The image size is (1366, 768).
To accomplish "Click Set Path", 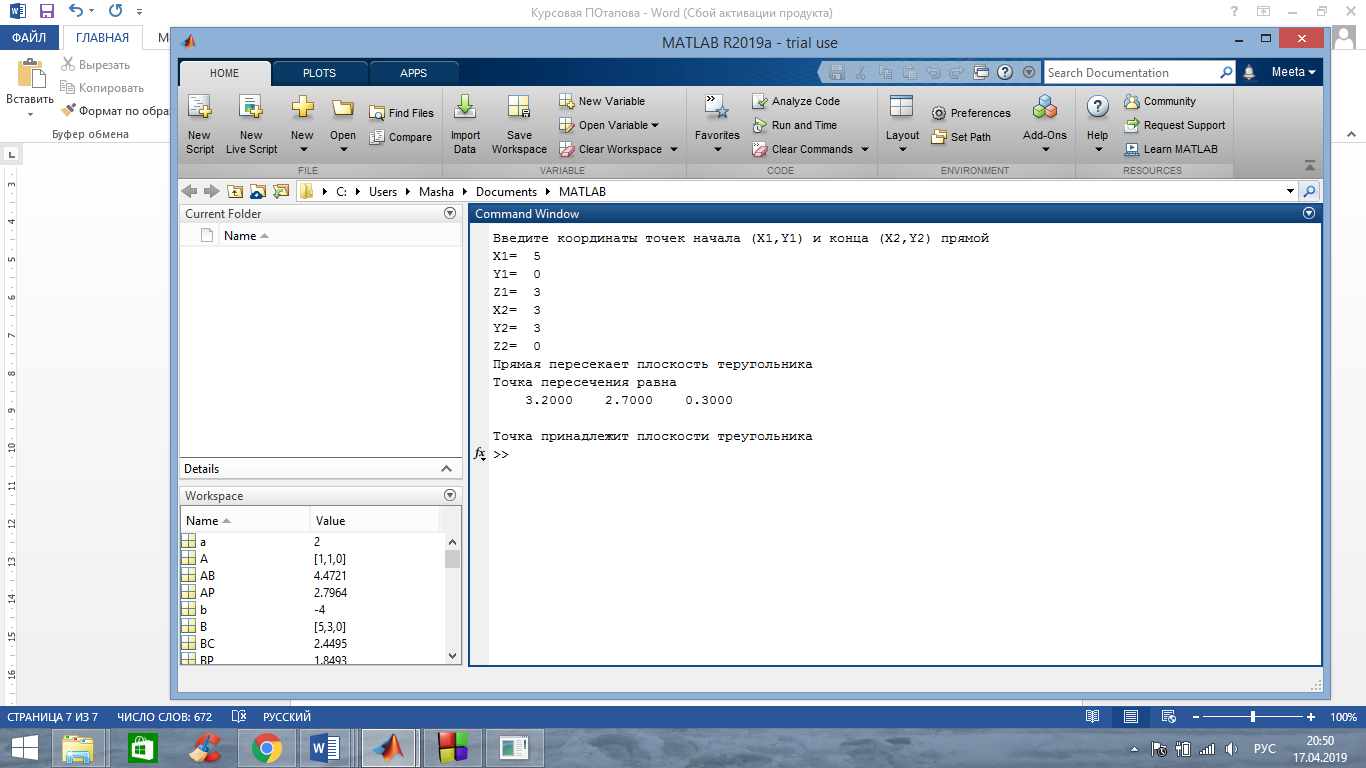I will coord(960,137).
